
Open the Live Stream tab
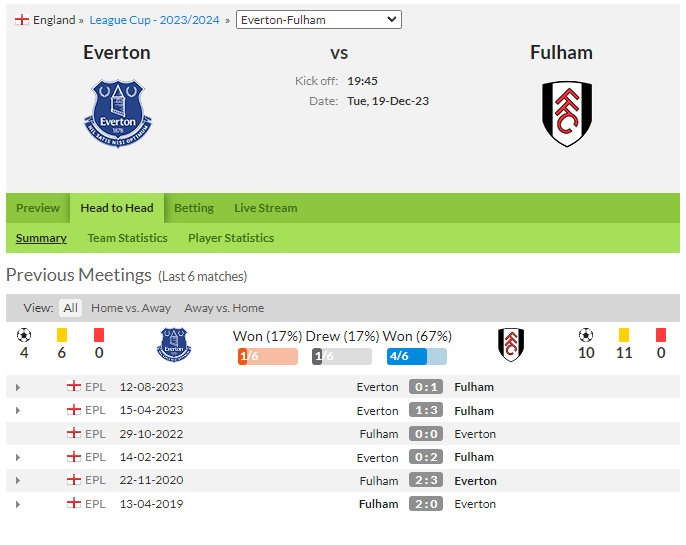click(x=266, y=208)
